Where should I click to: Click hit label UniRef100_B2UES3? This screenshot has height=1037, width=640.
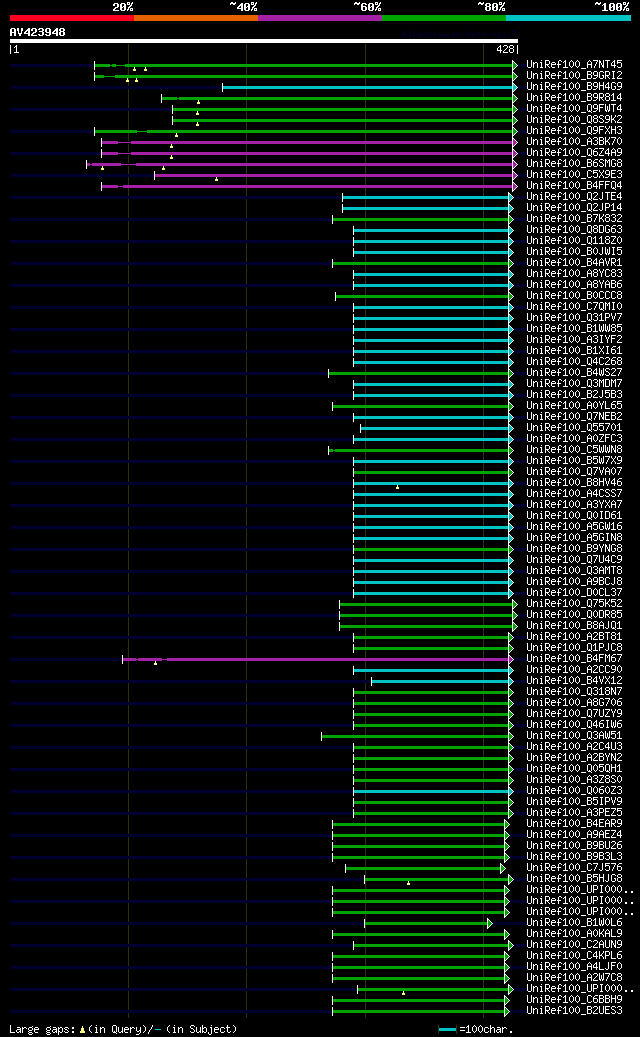[574, 1010]
